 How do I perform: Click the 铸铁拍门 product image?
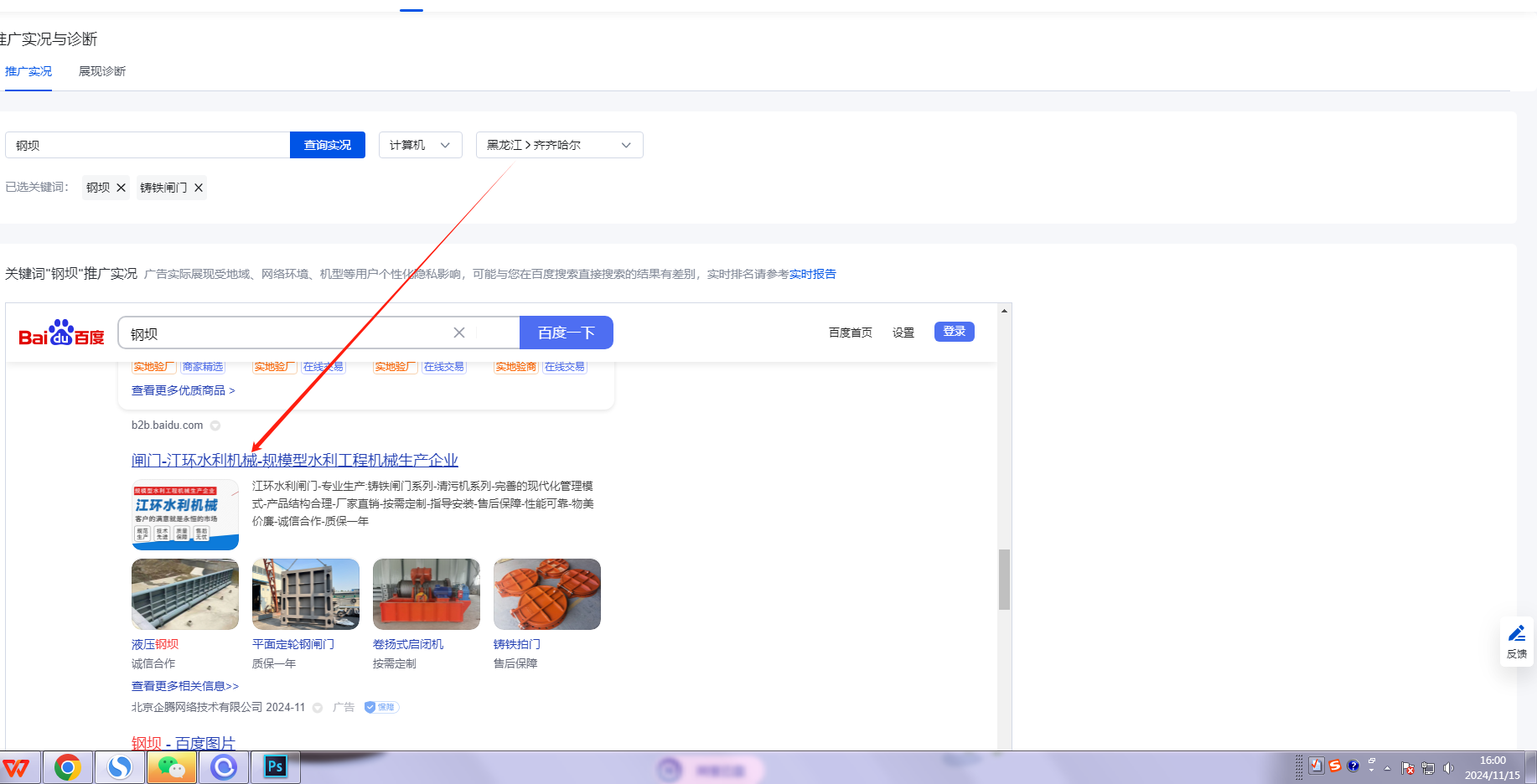[547, 594]
